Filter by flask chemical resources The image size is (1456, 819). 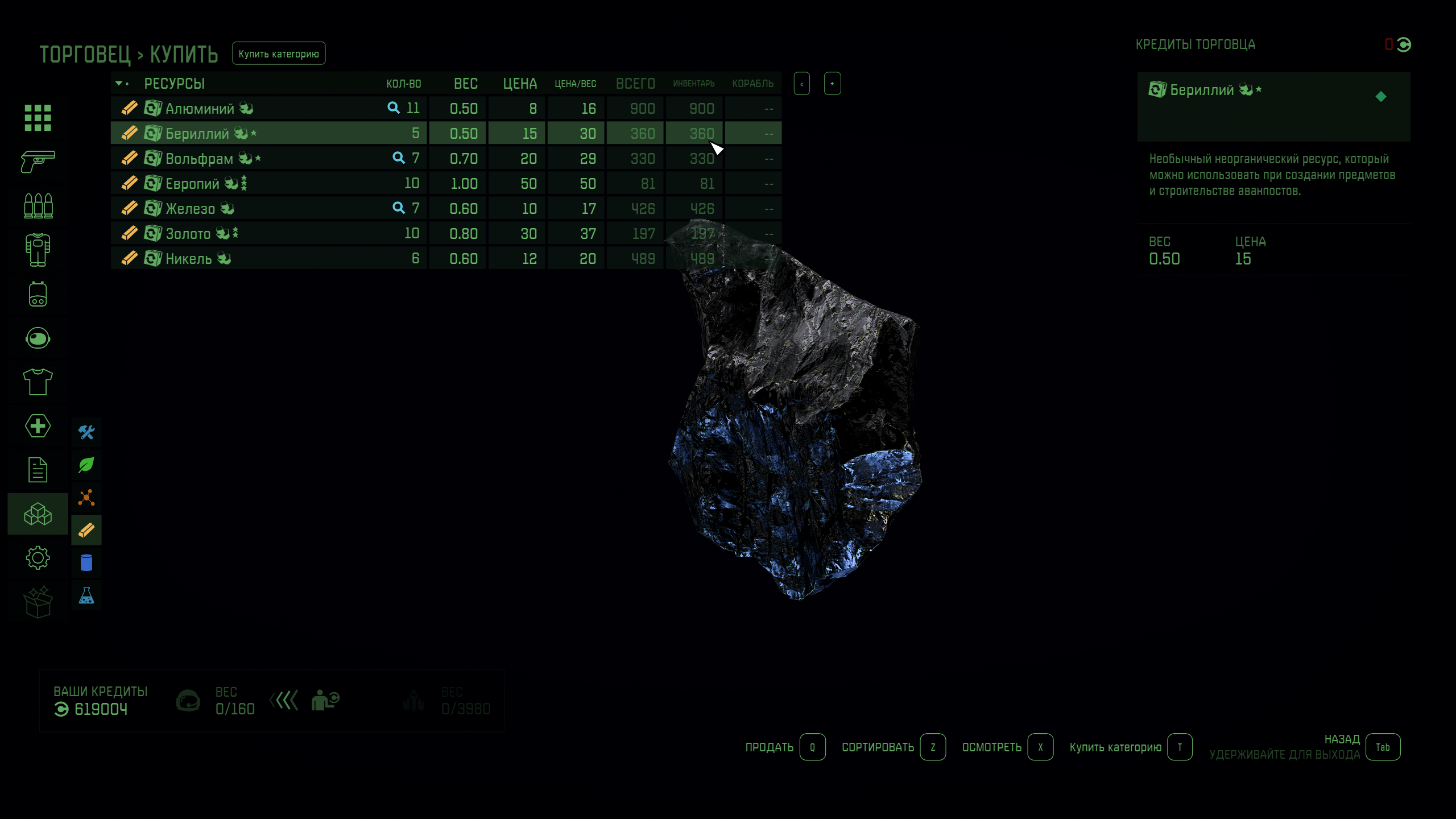pyautogui.click(x=86, y=595)
